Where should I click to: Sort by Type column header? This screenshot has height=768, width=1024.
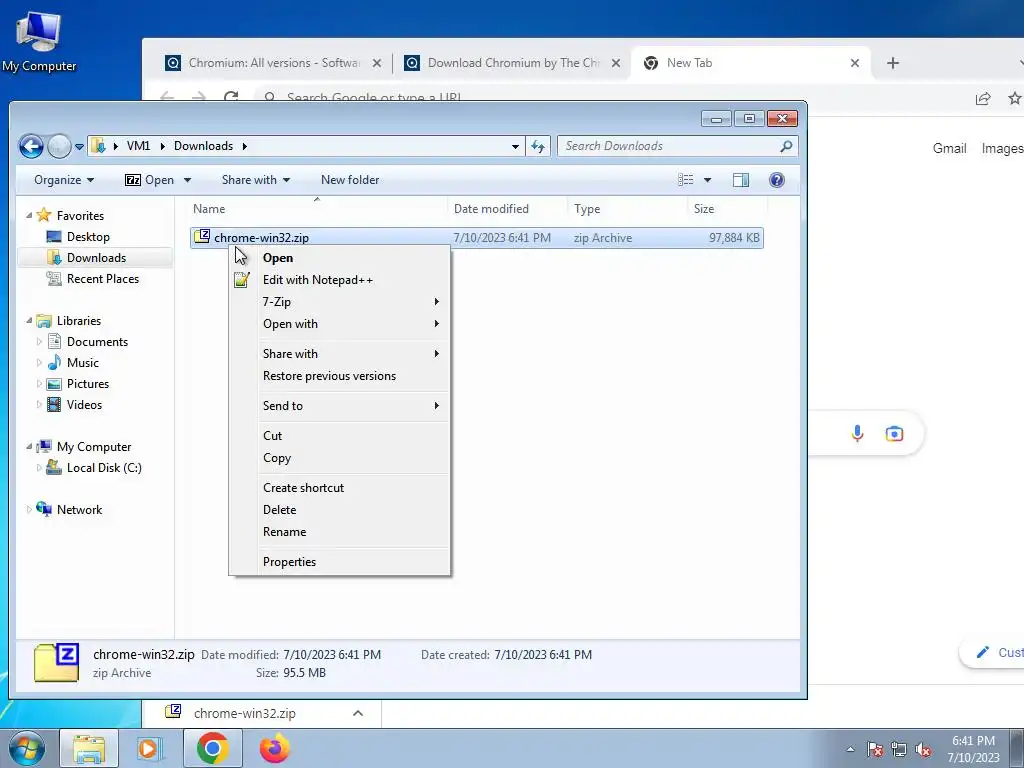click(x=628, y=209)
